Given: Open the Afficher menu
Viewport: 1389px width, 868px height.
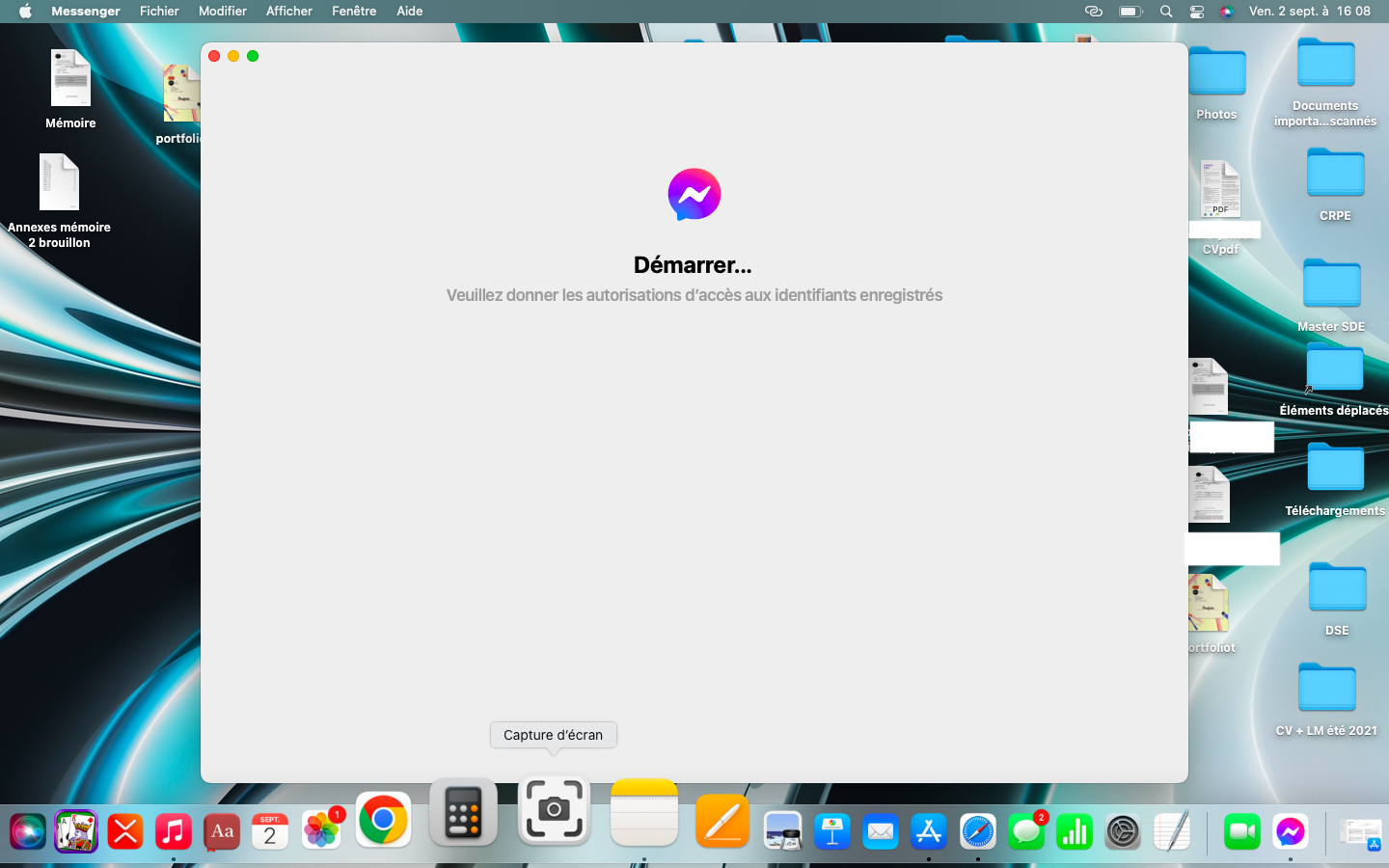Looking at the screenshot, I should pos(289,12).
